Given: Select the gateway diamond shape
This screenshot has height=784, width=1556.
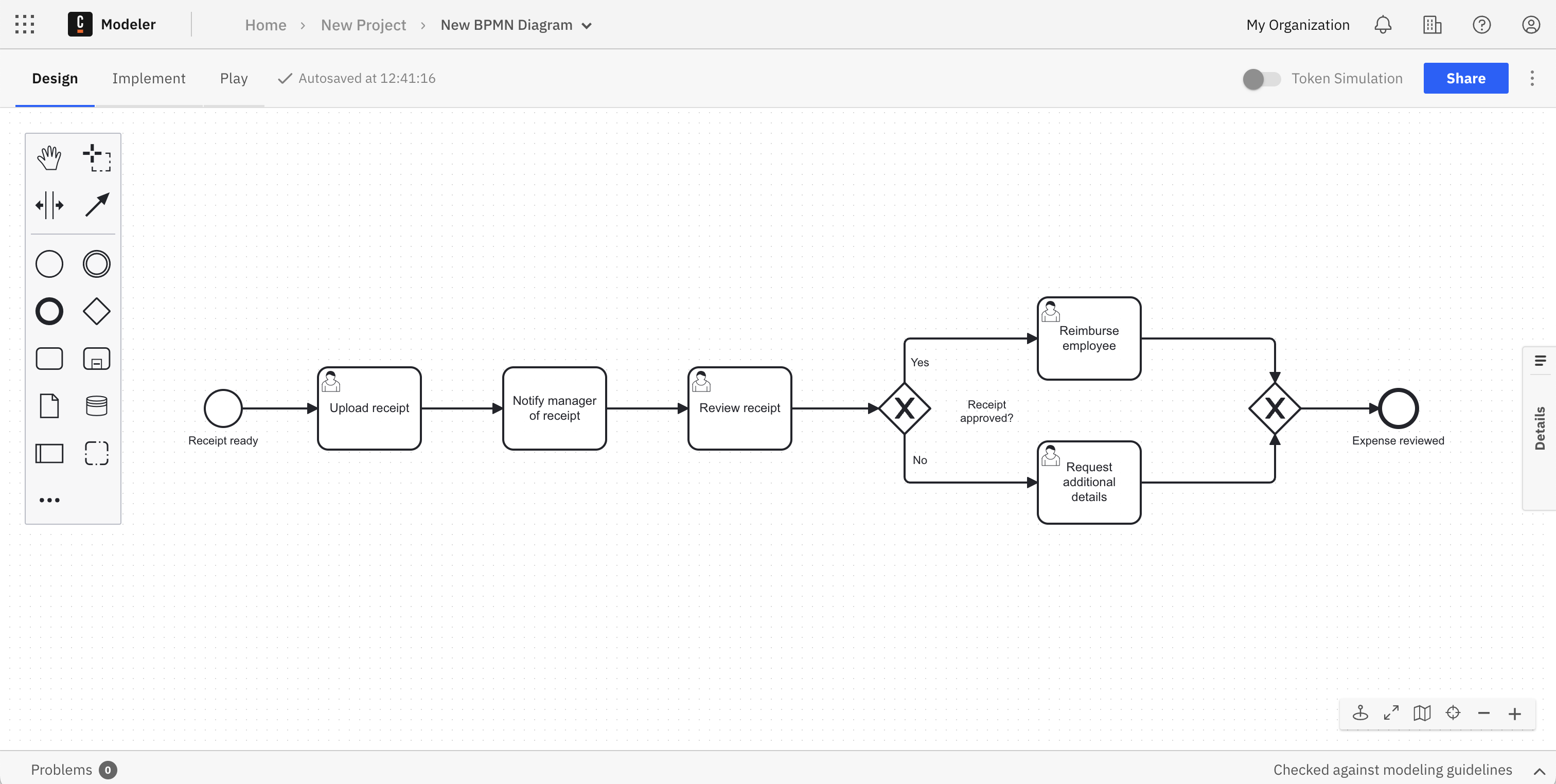Looking at the screenshot, I should coord(97,312).
